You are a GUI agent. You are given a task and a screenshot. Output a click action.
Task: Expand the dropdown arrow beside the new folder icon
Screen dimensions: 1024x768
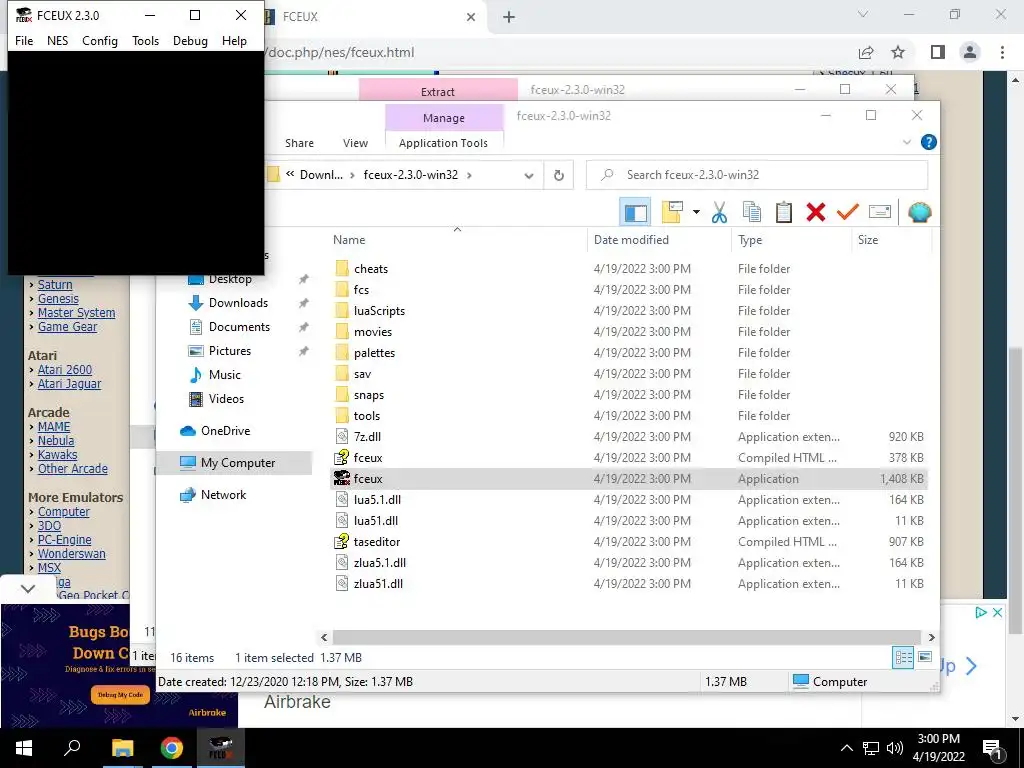[x=696, y=212]
